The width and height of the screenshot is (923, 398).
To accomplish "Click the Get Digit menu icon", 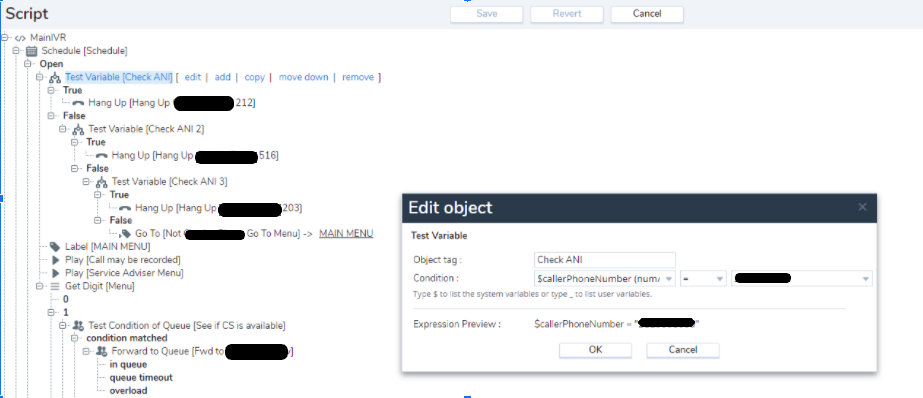I will [55, 286].
